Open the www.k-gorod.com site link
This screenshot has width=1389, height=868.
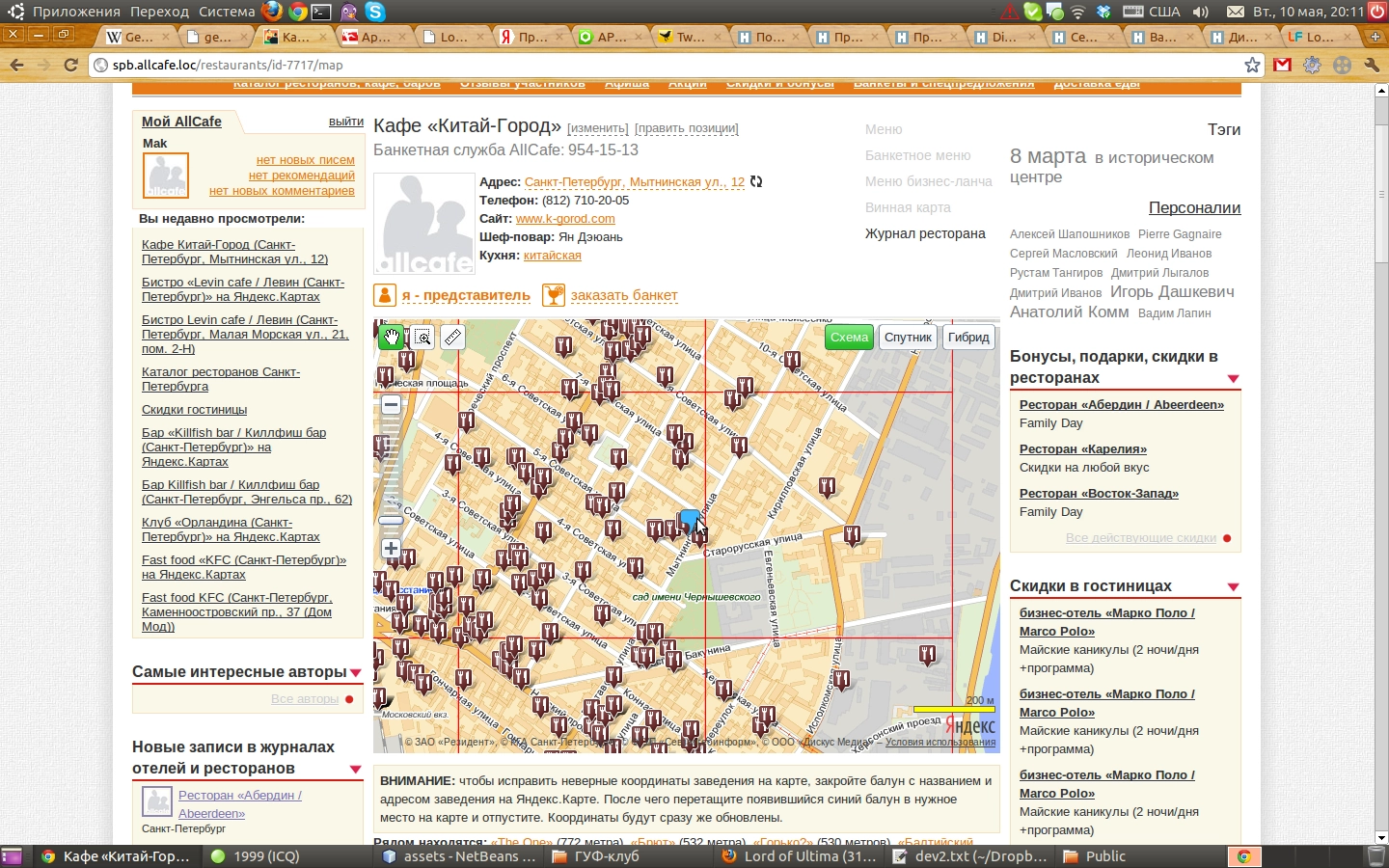pos(565,219)
